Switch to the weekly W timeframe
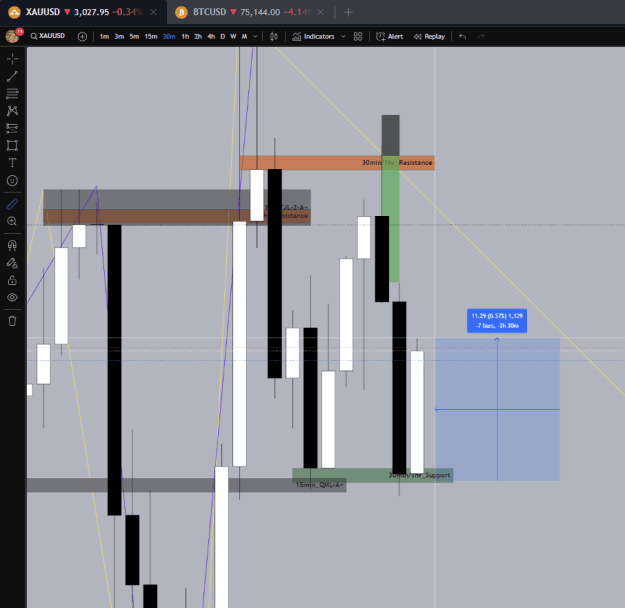This screenshot has height=608, width=625. pyautogui.click(x=233, y=37)
